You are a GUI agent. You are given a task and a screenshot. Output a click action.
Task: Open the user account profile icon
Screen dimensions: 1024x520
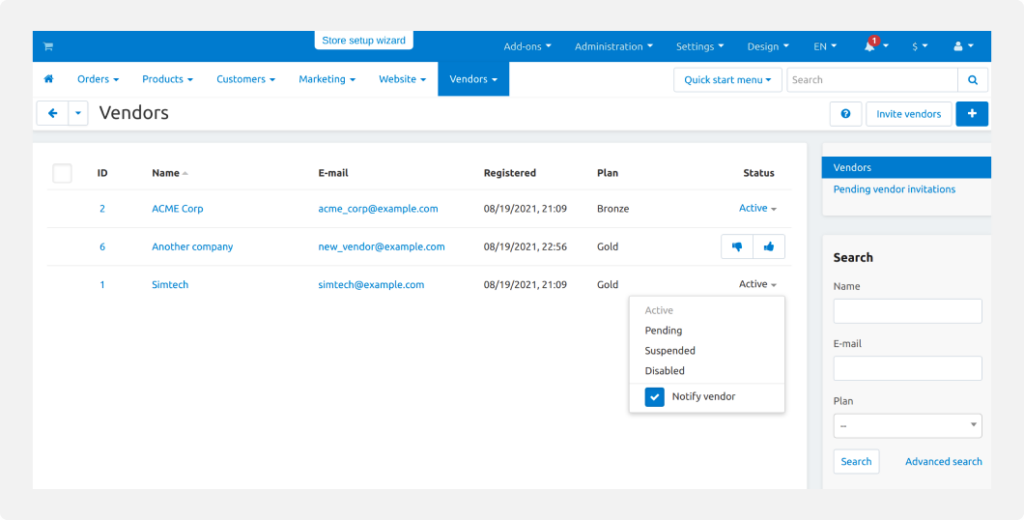962,46
